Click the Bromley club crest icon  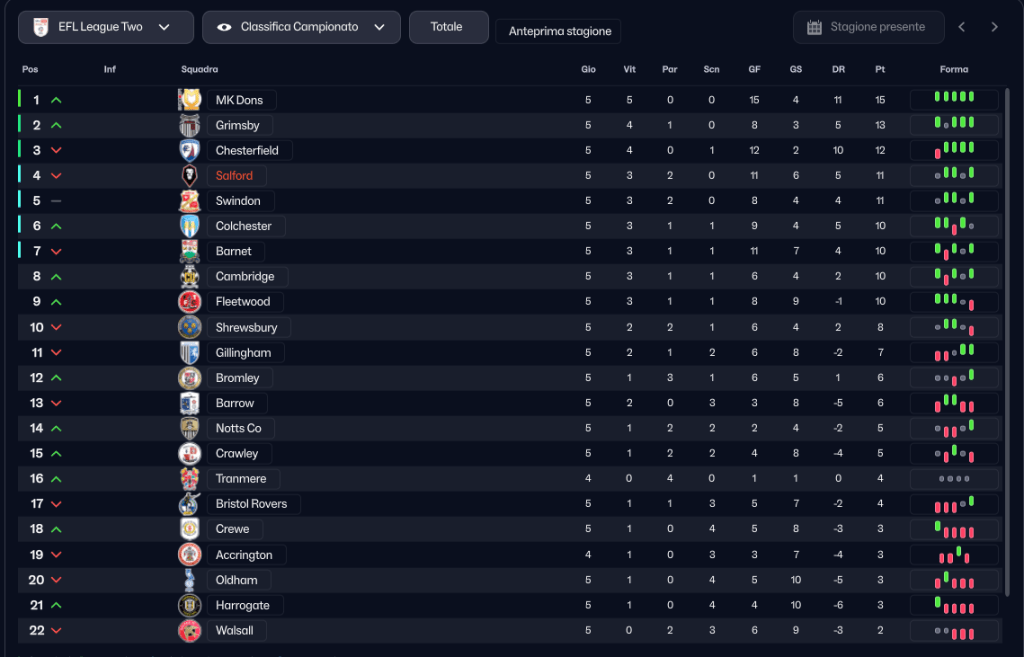coord(190,378)
